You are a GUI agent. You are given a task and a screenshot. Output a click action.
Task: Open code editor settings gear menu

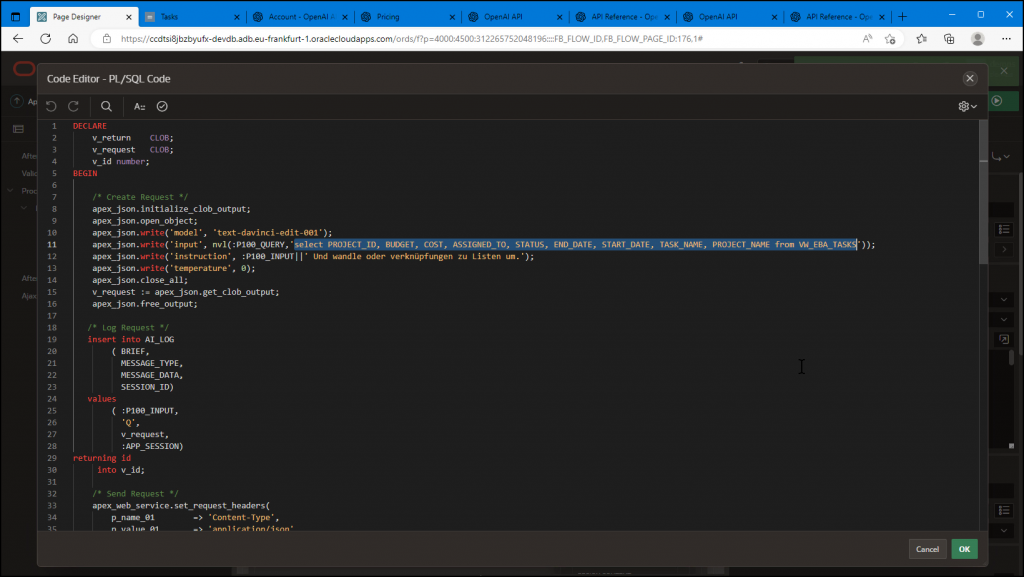coord(967,106)
